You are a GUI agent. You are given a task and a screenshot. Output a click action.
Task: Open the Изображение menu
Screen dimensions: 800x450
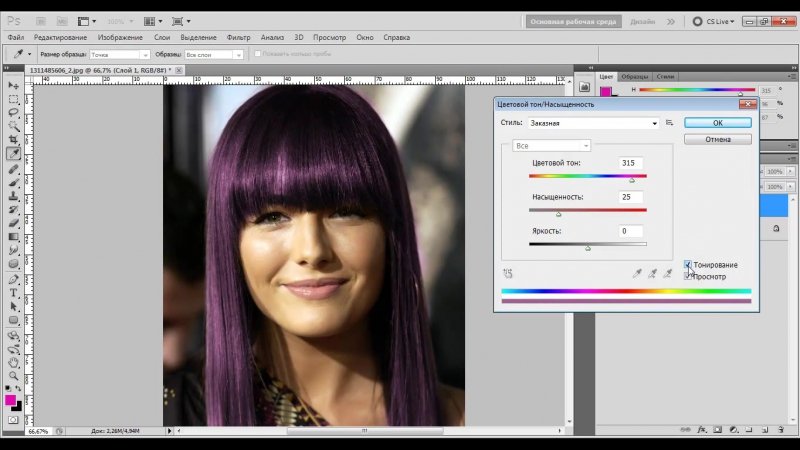[120, 37]
